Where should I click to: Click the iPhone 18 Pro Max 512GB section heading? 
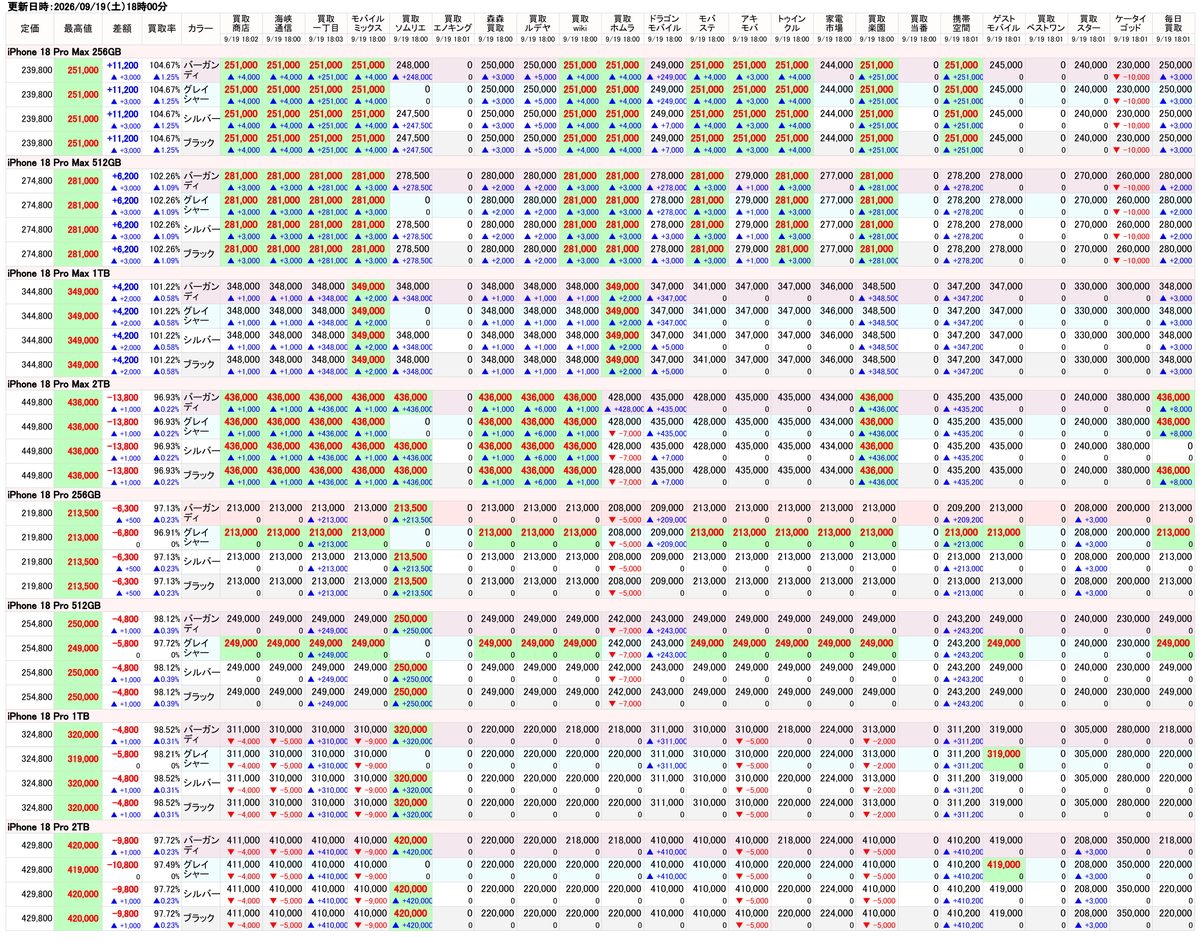(64, 162)
